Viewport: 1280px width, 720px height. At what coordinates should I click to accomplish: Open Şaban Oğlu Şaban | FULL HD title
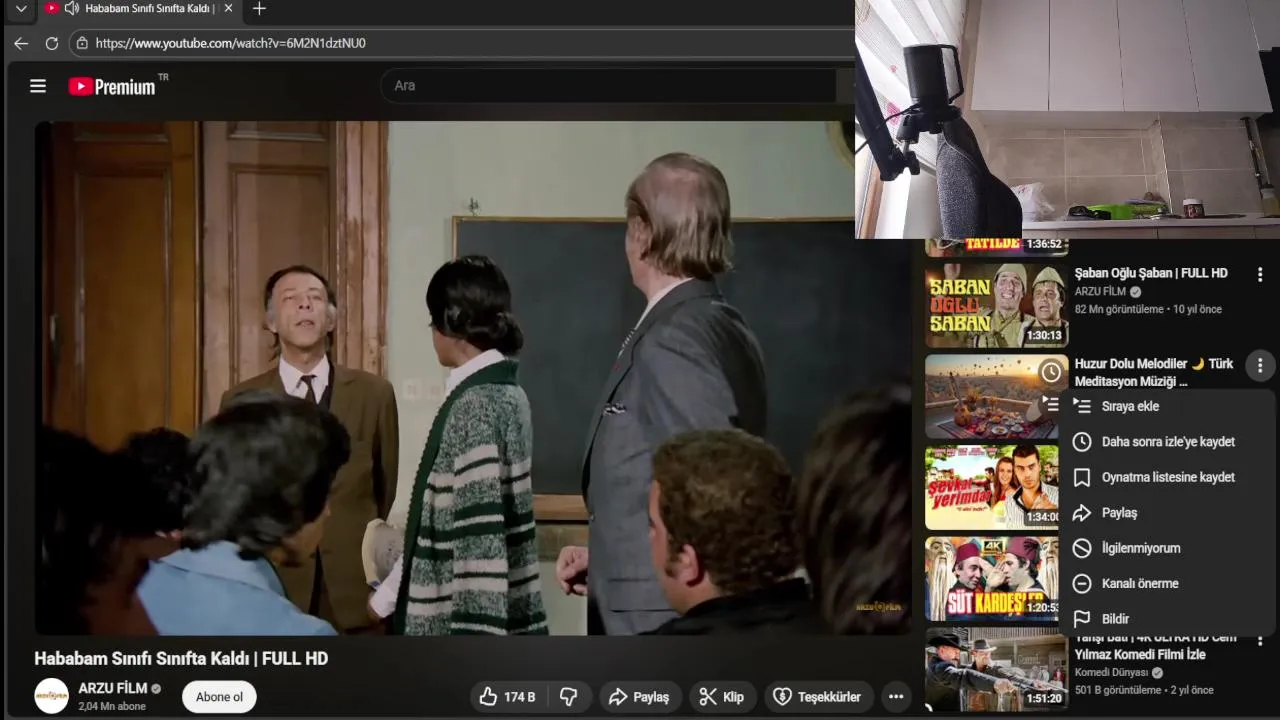[1151, 273]
